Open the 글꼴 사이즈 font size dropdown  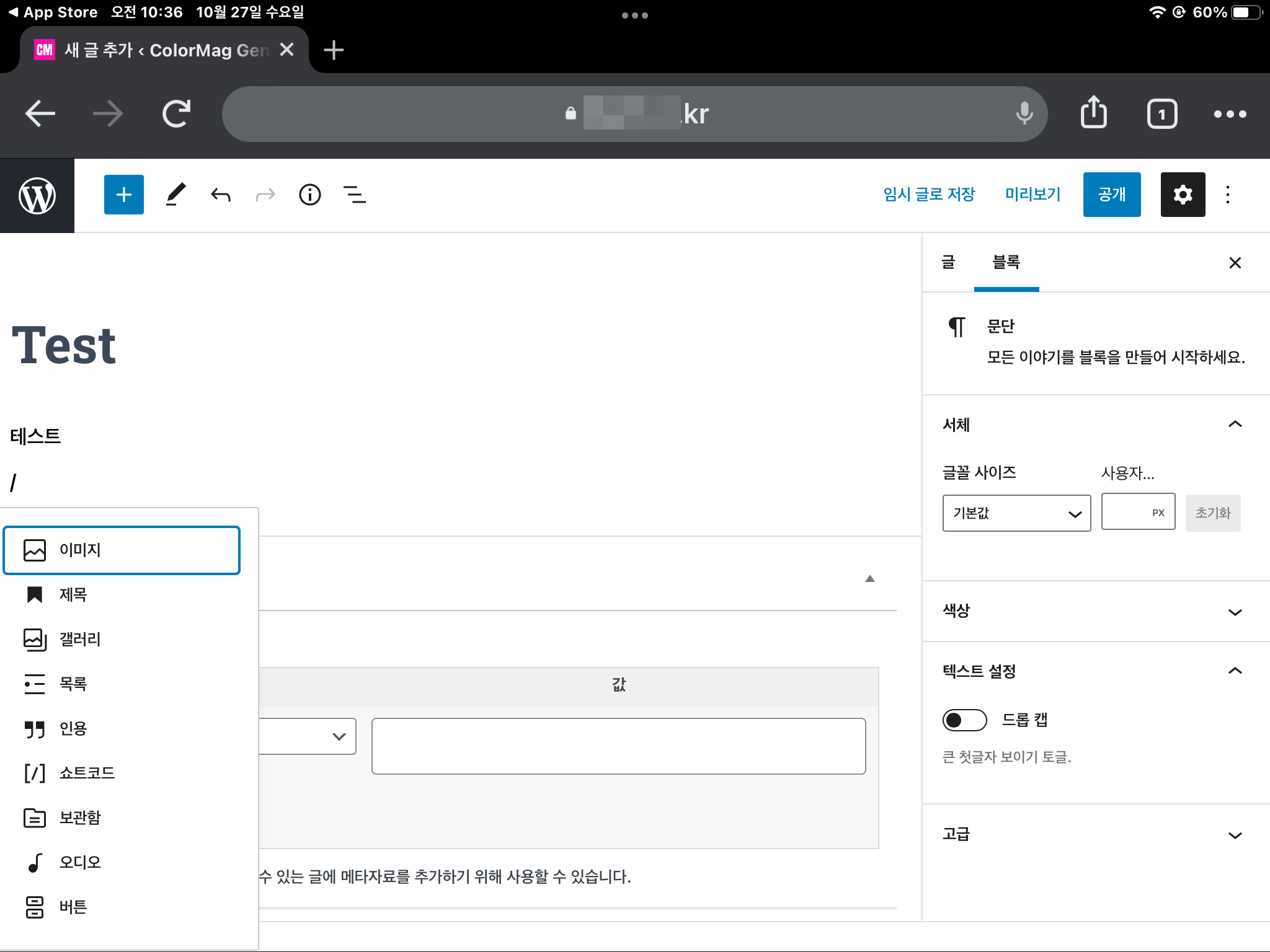coord(1016,513)
